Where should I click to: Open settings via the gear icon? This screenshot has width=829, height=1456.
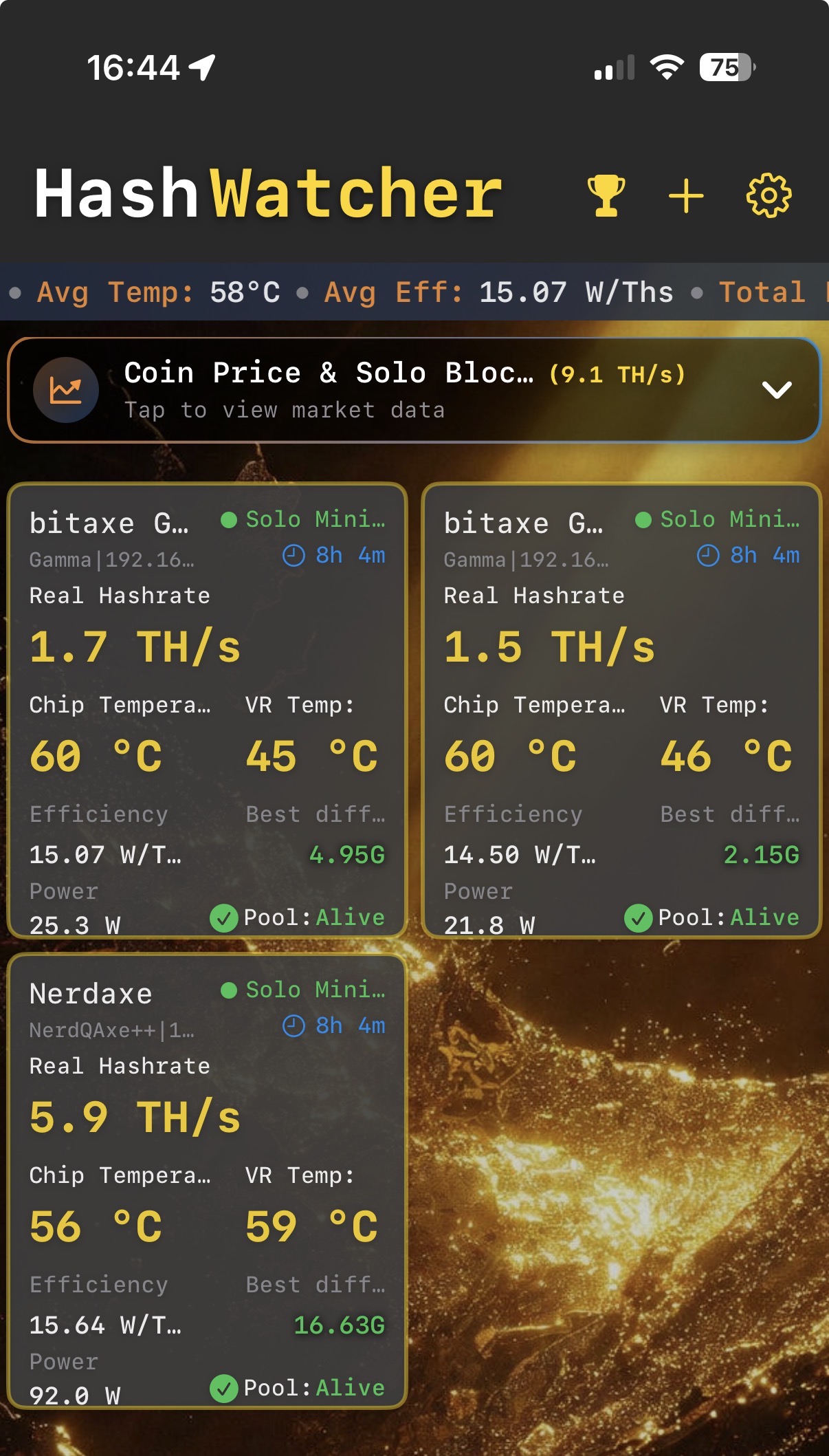(769, 196)
